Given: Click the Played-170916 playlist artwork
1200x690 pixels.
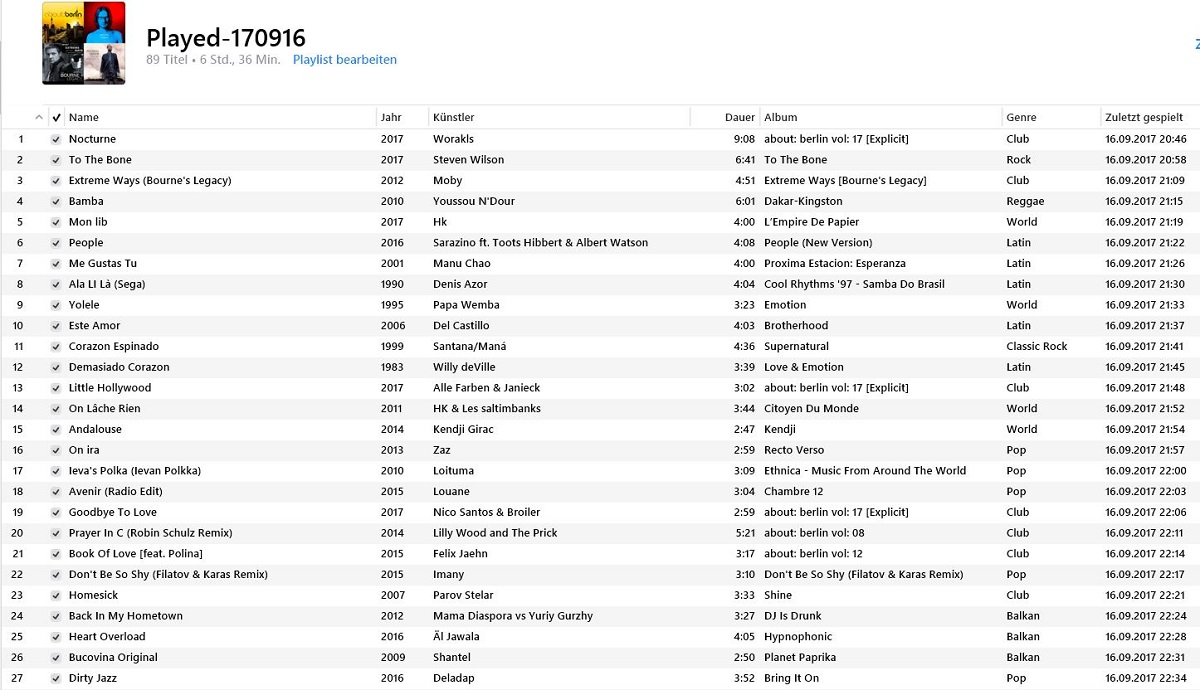Looking at the screenshot, I should coord(84,43).
